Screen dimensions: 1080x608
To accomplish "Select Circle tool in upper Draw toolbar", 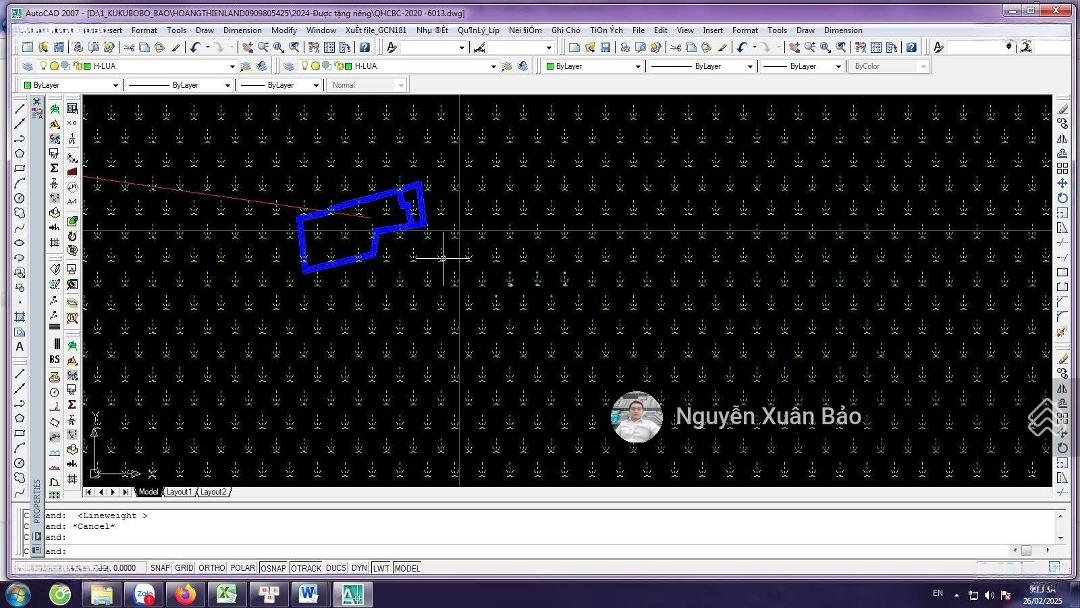I will click(20, 198).
